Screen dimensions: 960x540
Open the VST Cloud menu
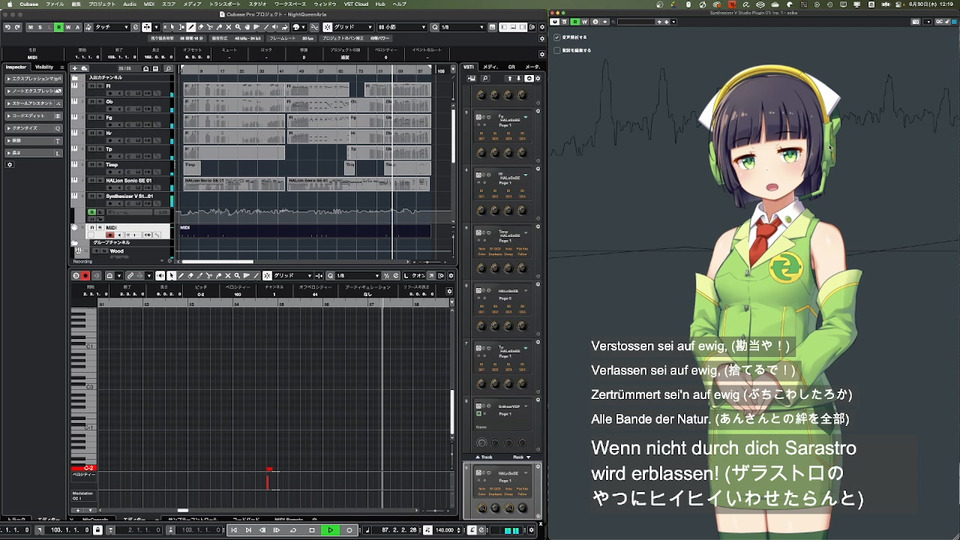pos(356,4)
